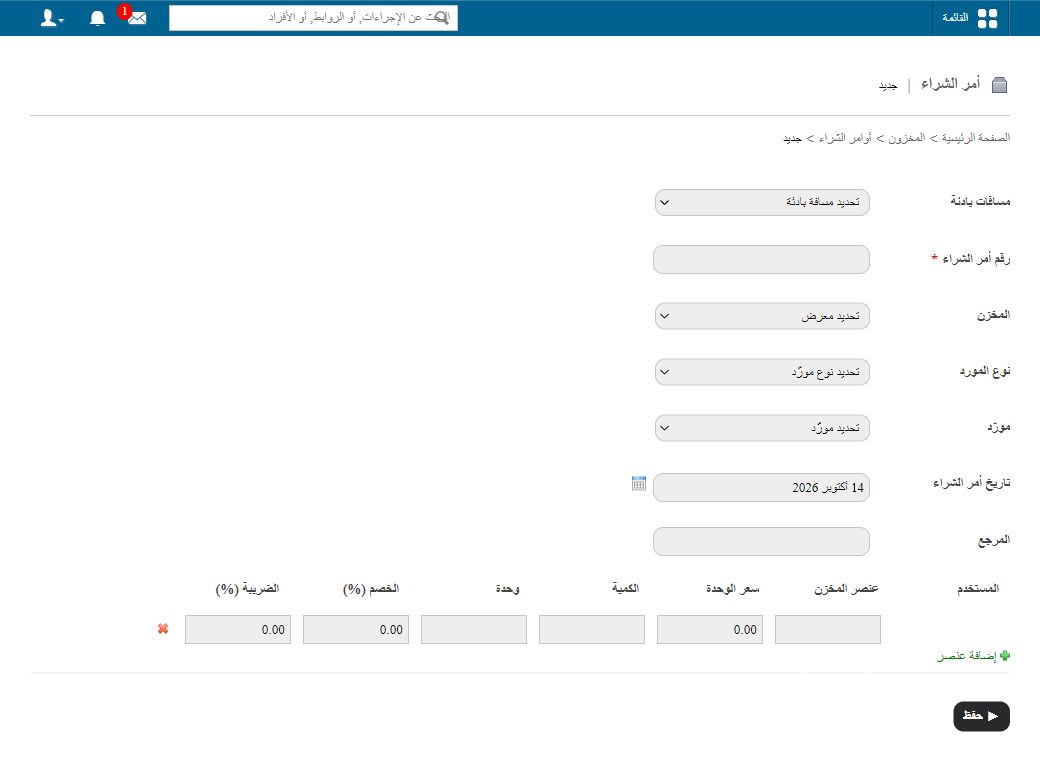Open the مورّد supplier dropdown
1040x771 pixels.
click(762, 428)
